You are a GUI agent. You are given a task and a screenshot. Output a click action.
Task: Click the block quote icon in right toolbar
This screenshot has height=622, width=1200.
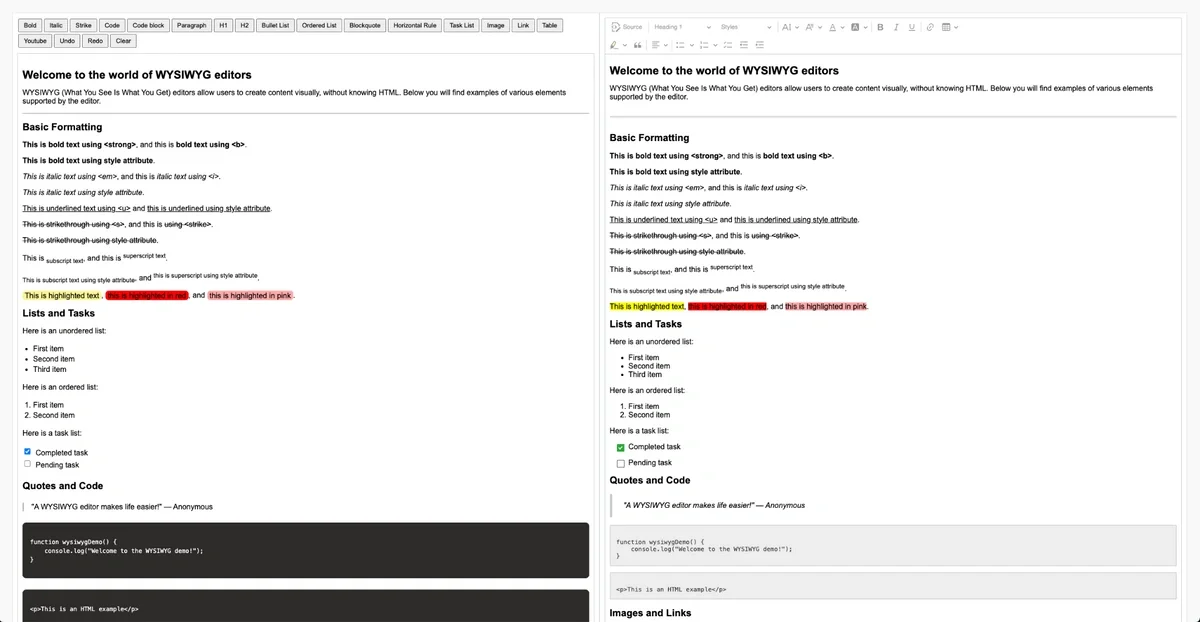tap(637, 45)
